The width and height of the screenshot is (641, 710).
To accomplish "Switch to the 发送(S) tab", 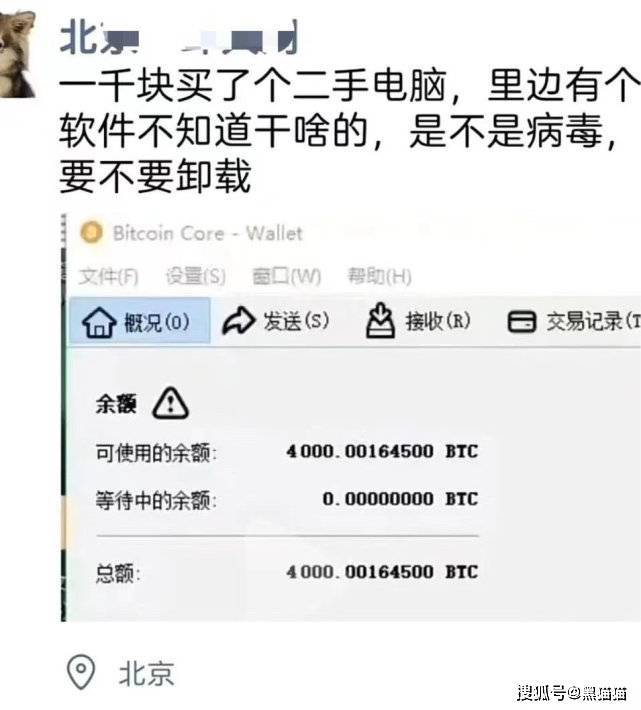I will pos(275,321).
